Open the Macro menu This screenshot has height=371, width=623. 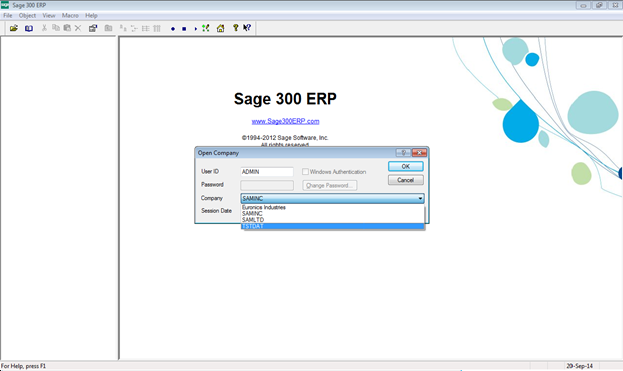tap(70, 15)
